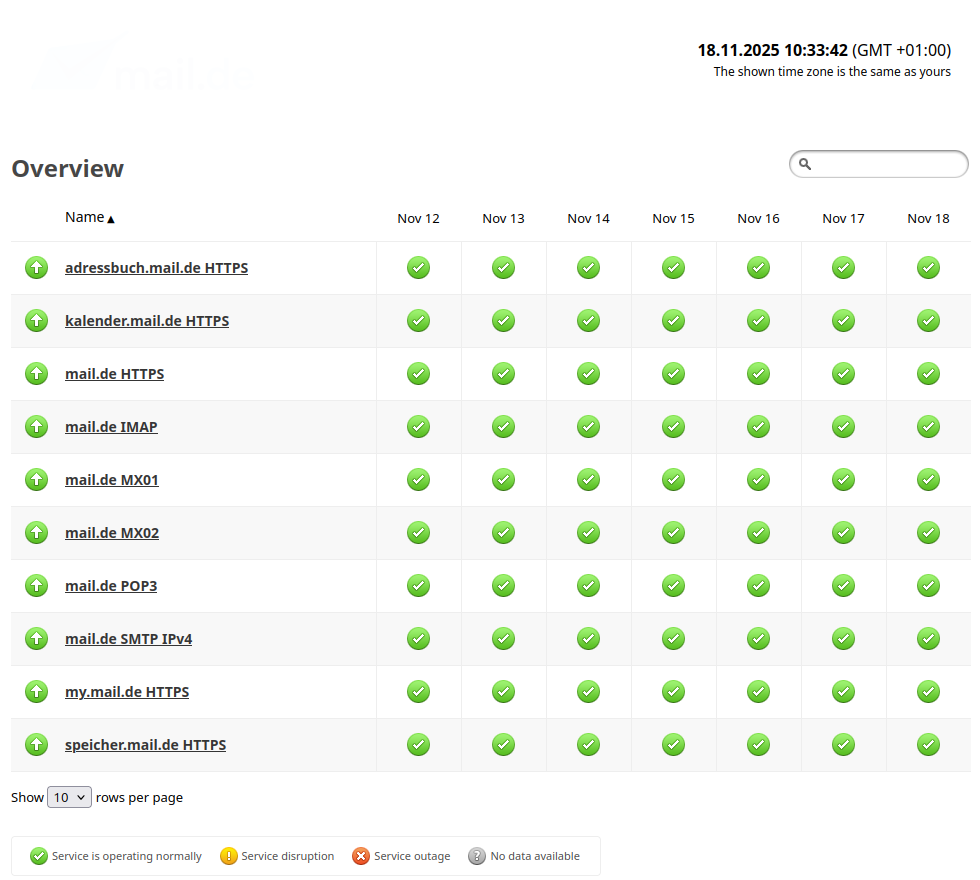Open mail.de MX02 service link
Image resolution: width=980 pixels, height=880 pixels.
point(112,533)
